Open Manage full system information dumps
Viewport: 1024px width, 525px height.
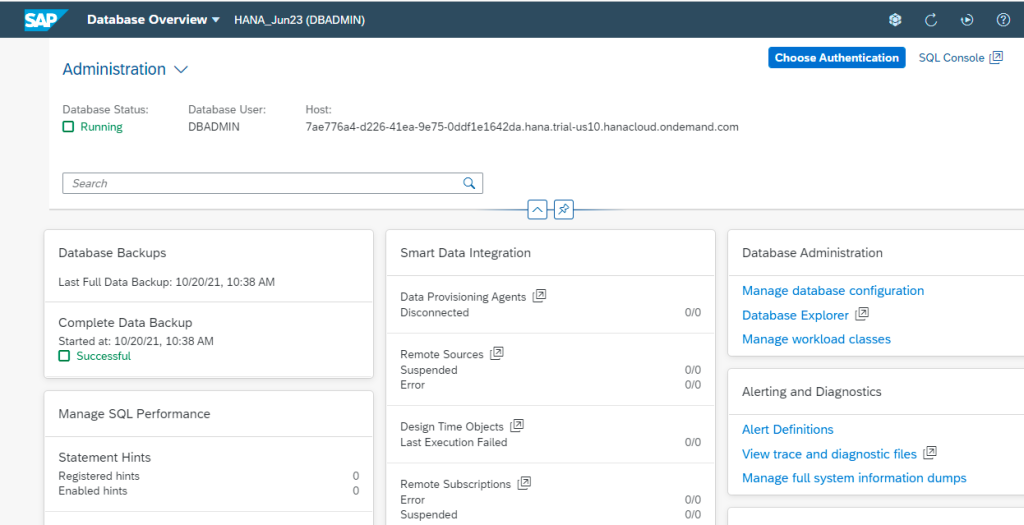[854, 478]
